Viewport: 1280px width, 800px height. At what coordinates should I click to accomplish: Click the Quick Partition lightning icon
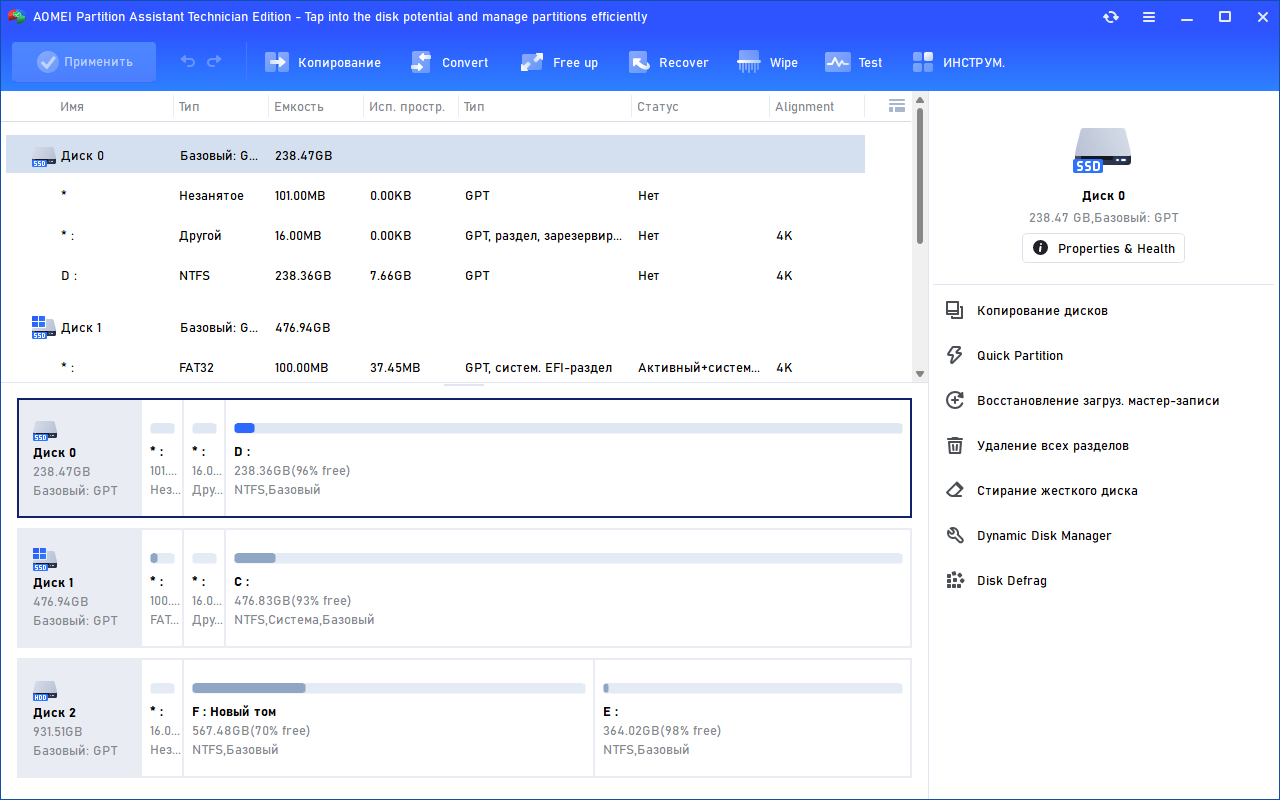[x=955, y=356]
